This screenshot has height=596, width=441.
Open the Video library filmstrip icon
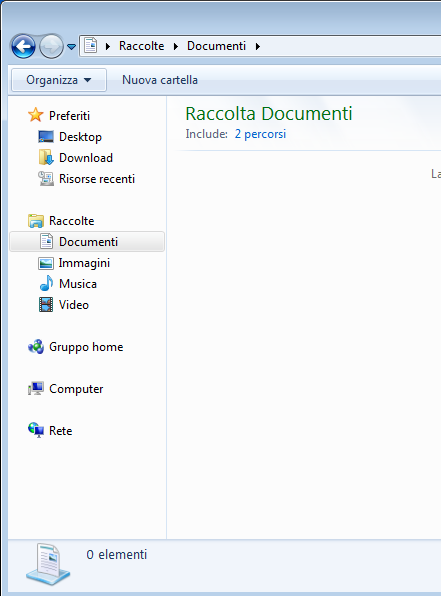[46, 304]
